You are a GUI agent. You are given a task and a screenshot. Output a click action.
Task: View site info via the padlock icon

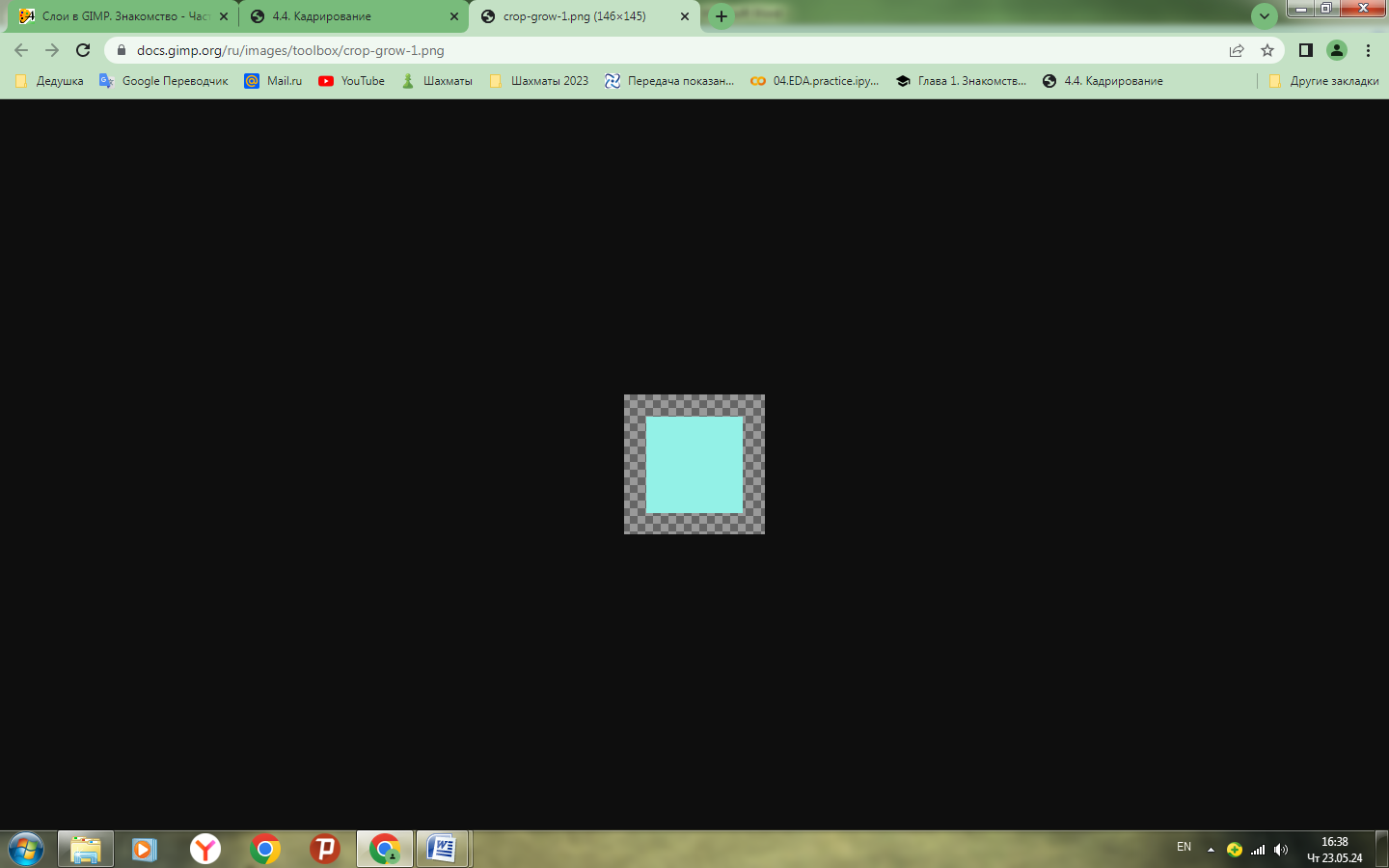click(122, 50)
